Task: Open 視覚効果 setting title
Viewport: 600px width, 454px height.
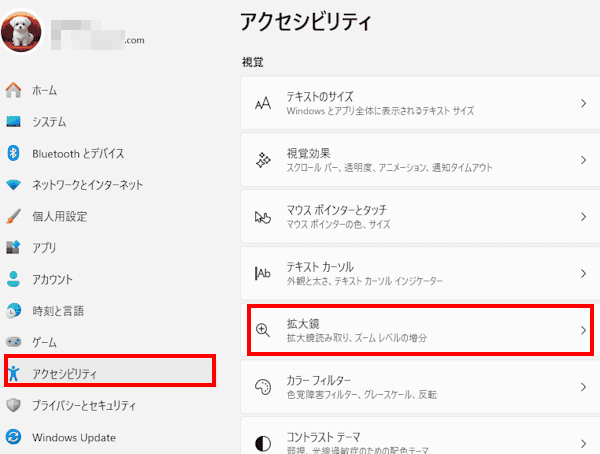Action: [308, 153]
